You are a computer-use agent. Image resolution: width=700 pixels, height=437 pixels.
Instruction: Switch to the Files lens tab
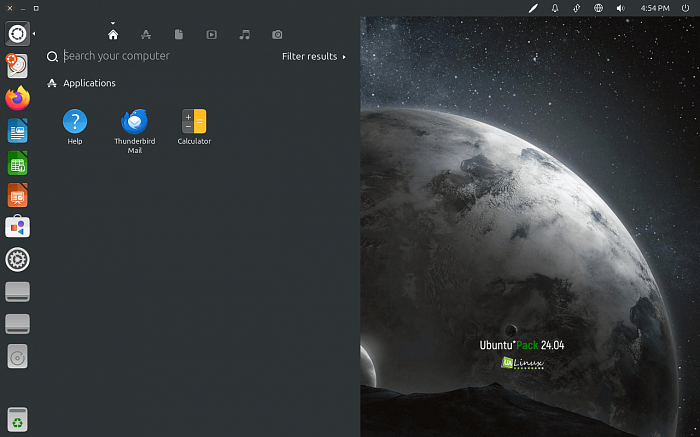[x=179, y=34]
